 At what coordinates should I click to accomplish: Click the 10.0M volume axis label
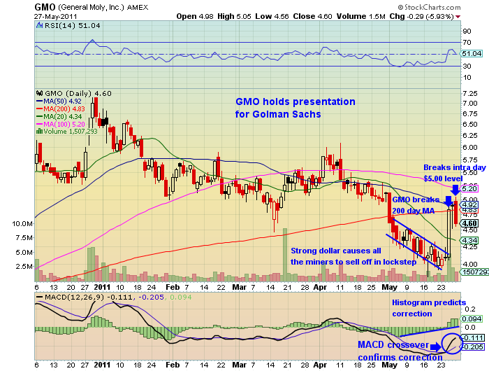point(22,223)
